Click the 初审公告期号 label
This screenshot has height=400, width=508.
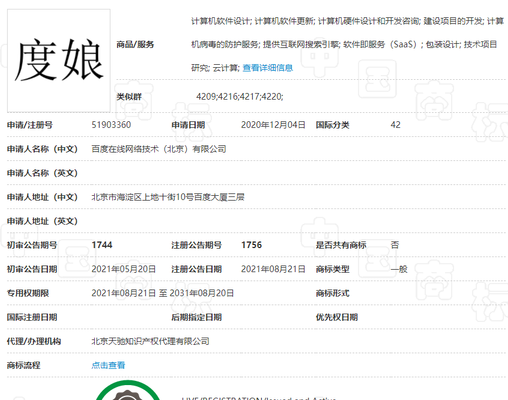click(32, 245)
